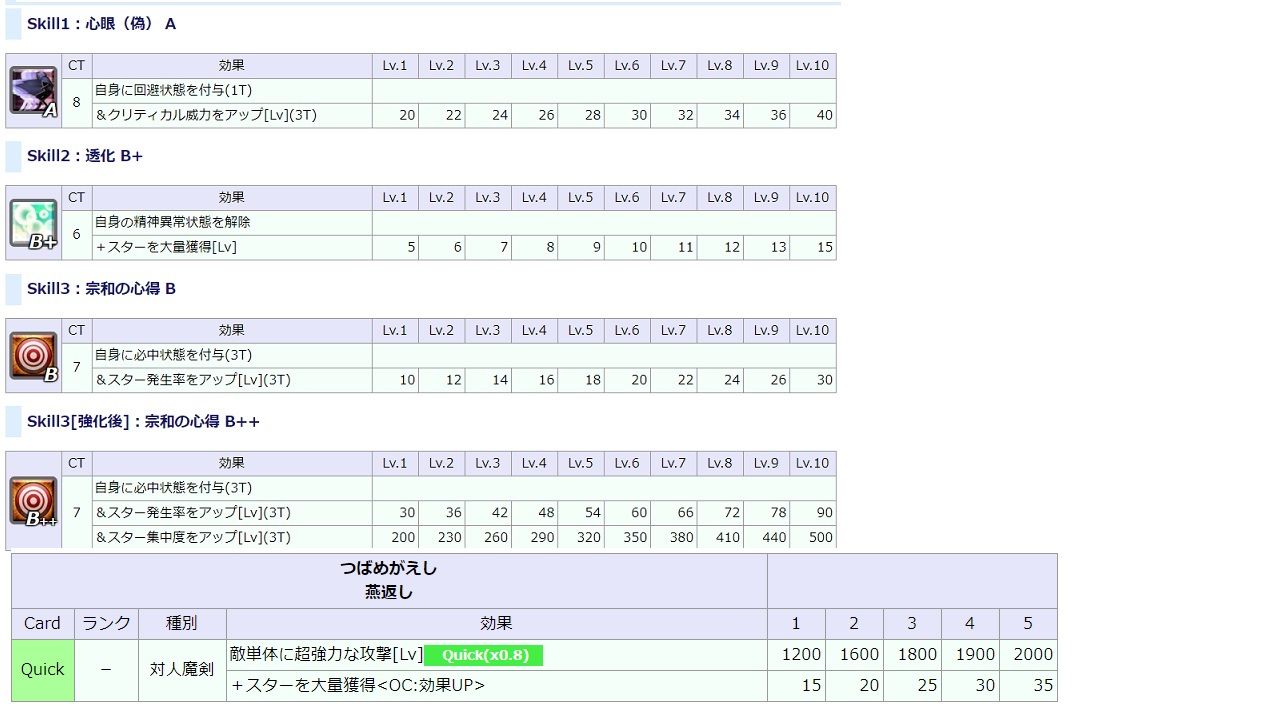Viewport: 1280px width, 720px height.
Task: Click the Skill3：宗和の心得 B heading
Action: (x=101, y=289)
